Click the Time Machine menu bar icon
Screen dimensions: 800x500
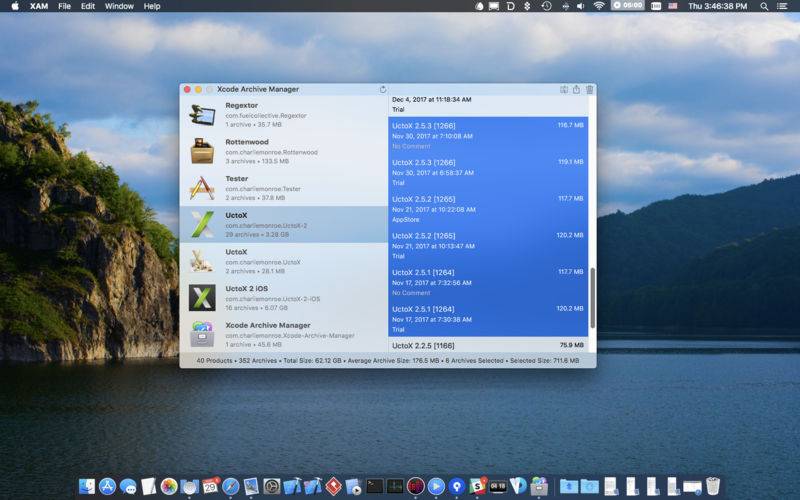point(546,6)
